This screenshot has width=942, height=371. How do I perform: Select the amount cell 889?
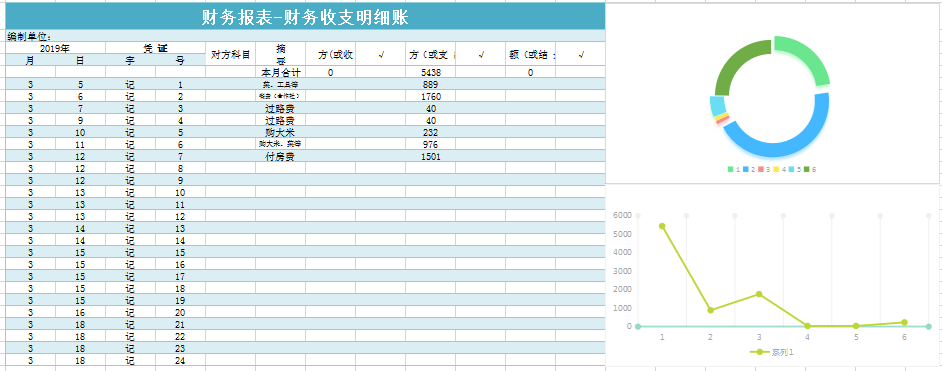point(430,84)
